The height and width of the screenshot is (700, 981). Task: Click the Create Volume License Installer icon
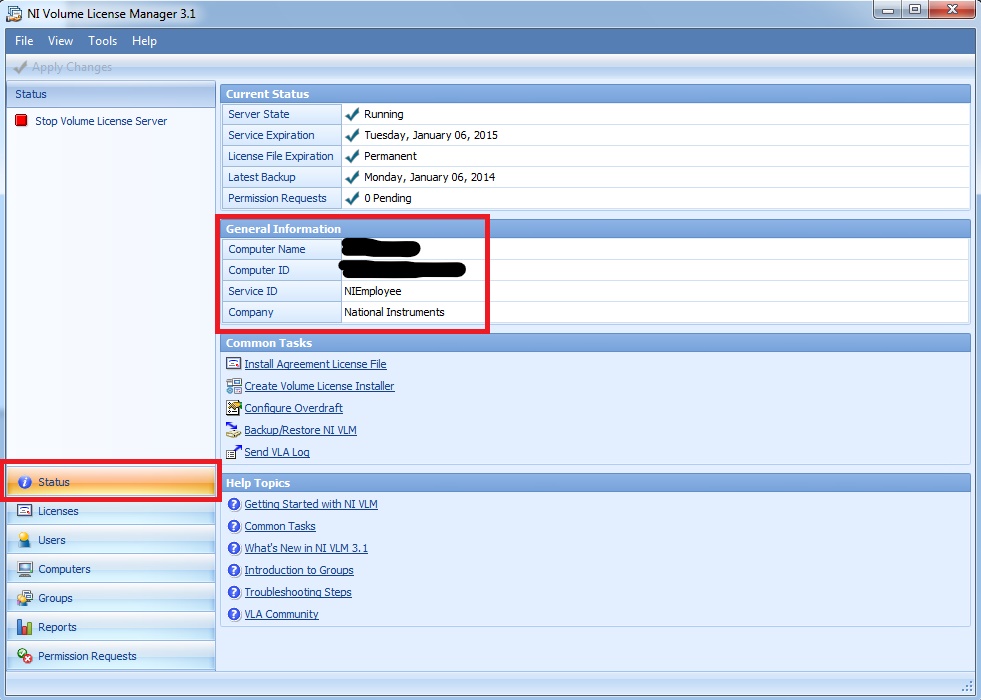(x=233, y=385)
